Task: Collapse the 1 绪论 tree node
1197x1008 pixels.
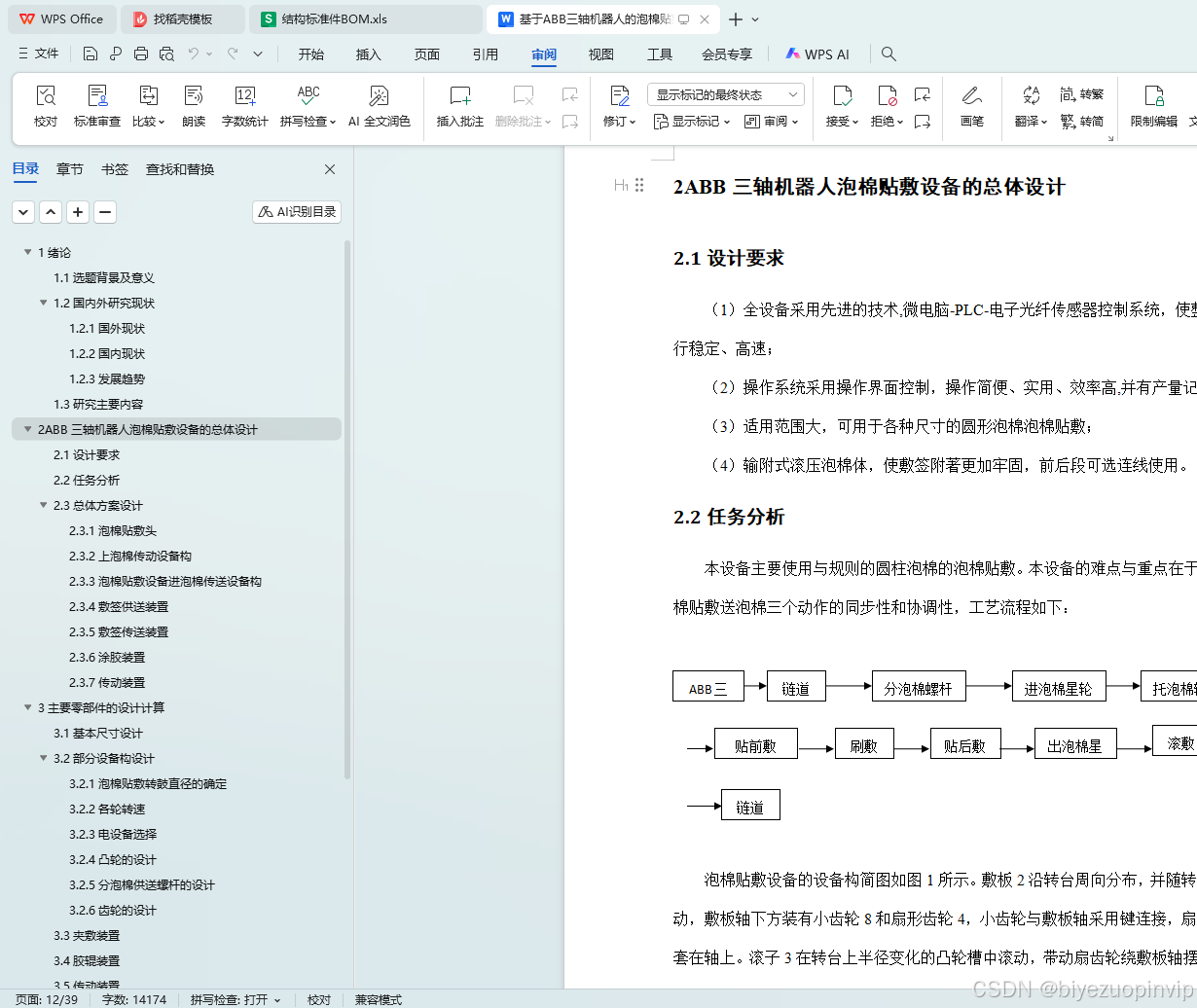Action: tap(28, 253)
